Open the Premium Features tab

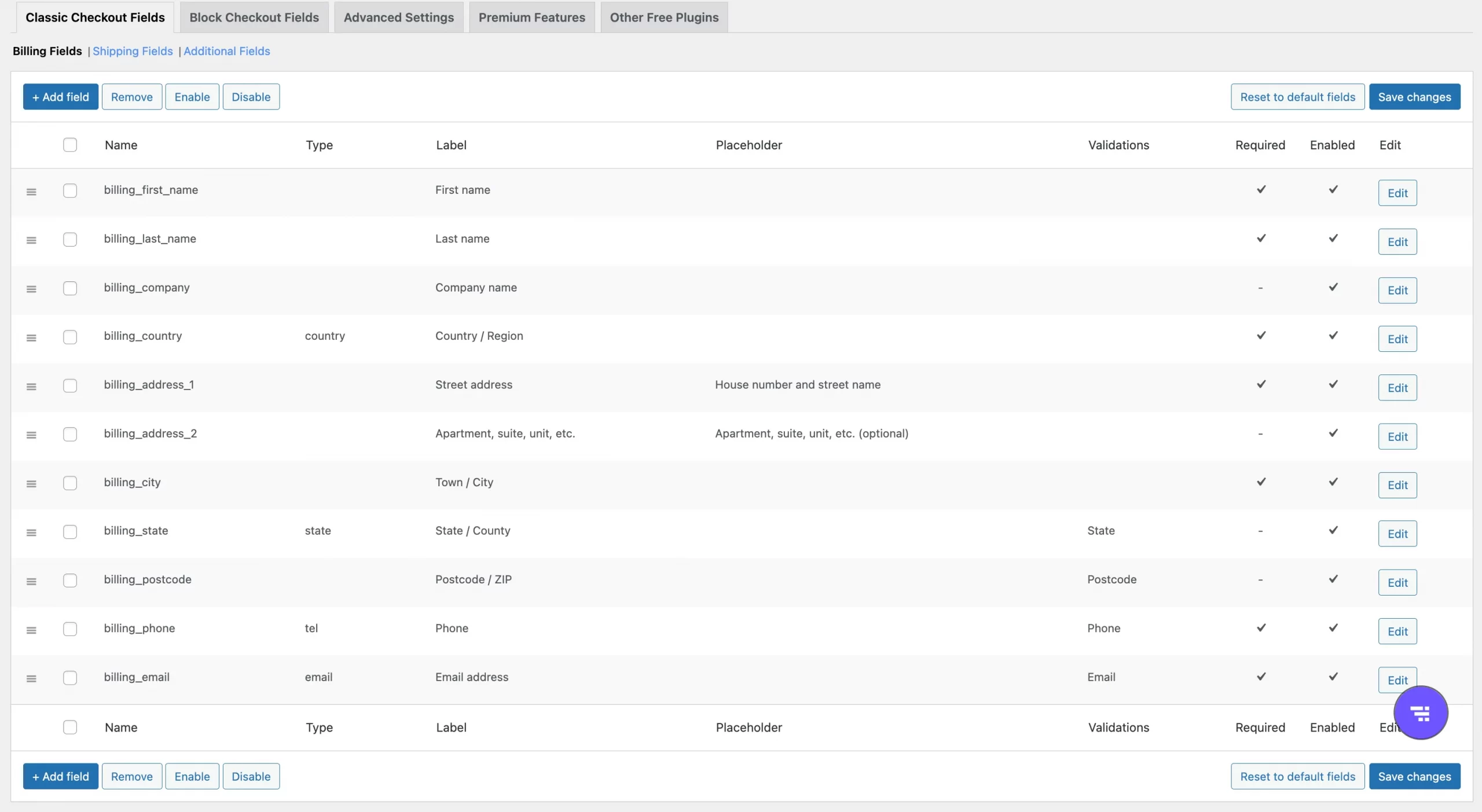coord(531,17)
